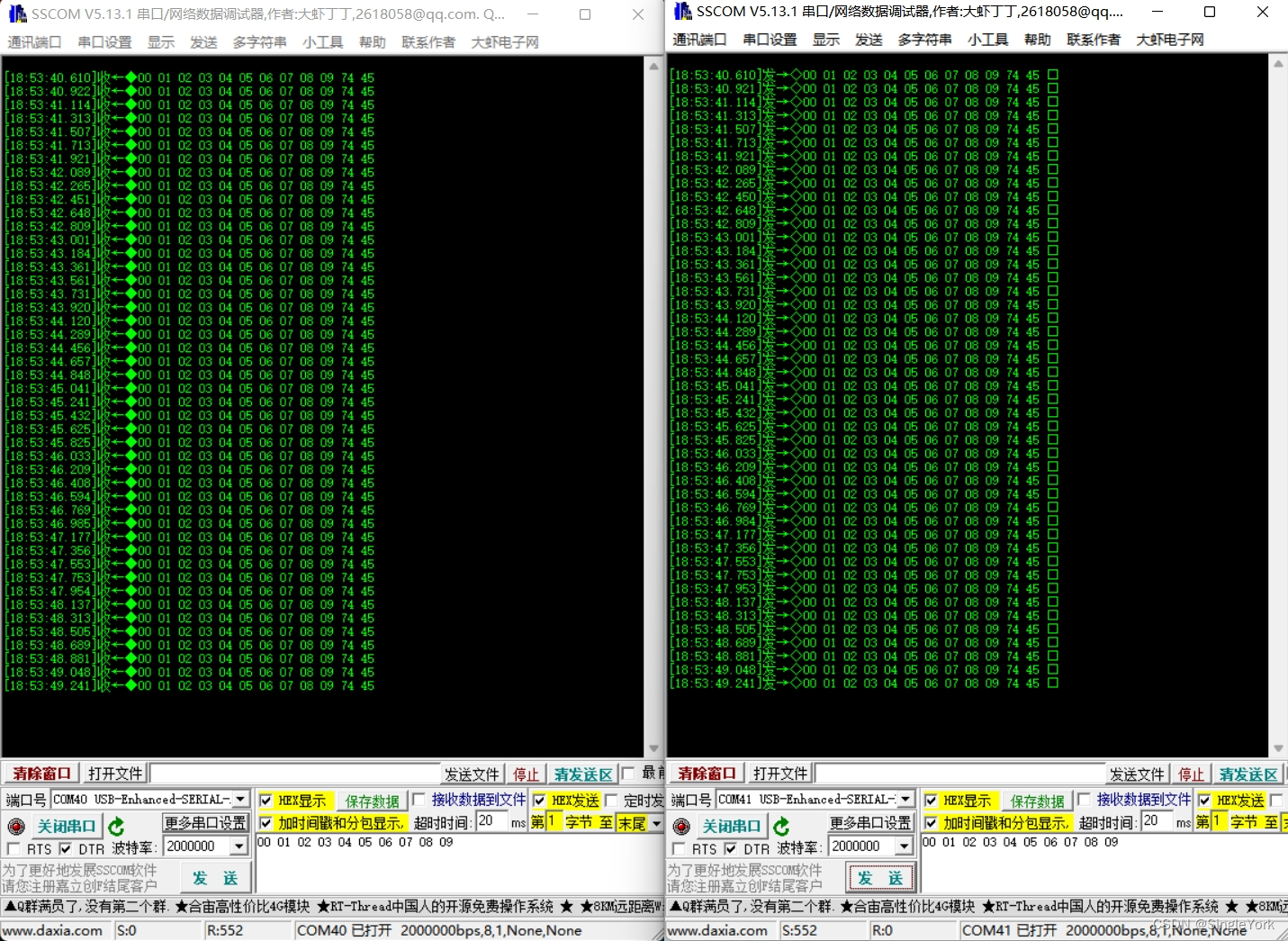Click 超时时间 input field in COM40 window

coord(491,821)
